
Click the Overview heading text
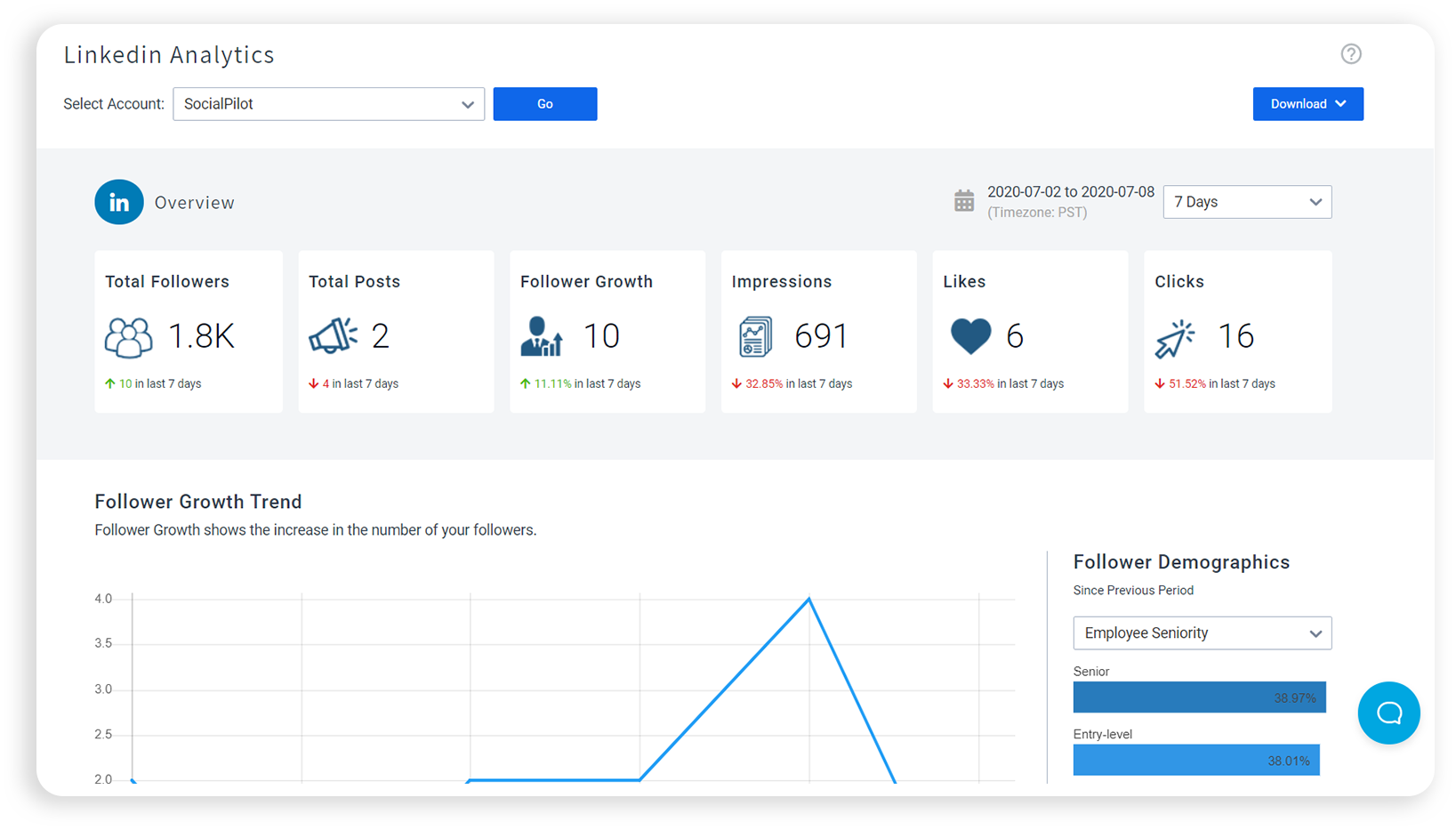(x=195, y=203)
